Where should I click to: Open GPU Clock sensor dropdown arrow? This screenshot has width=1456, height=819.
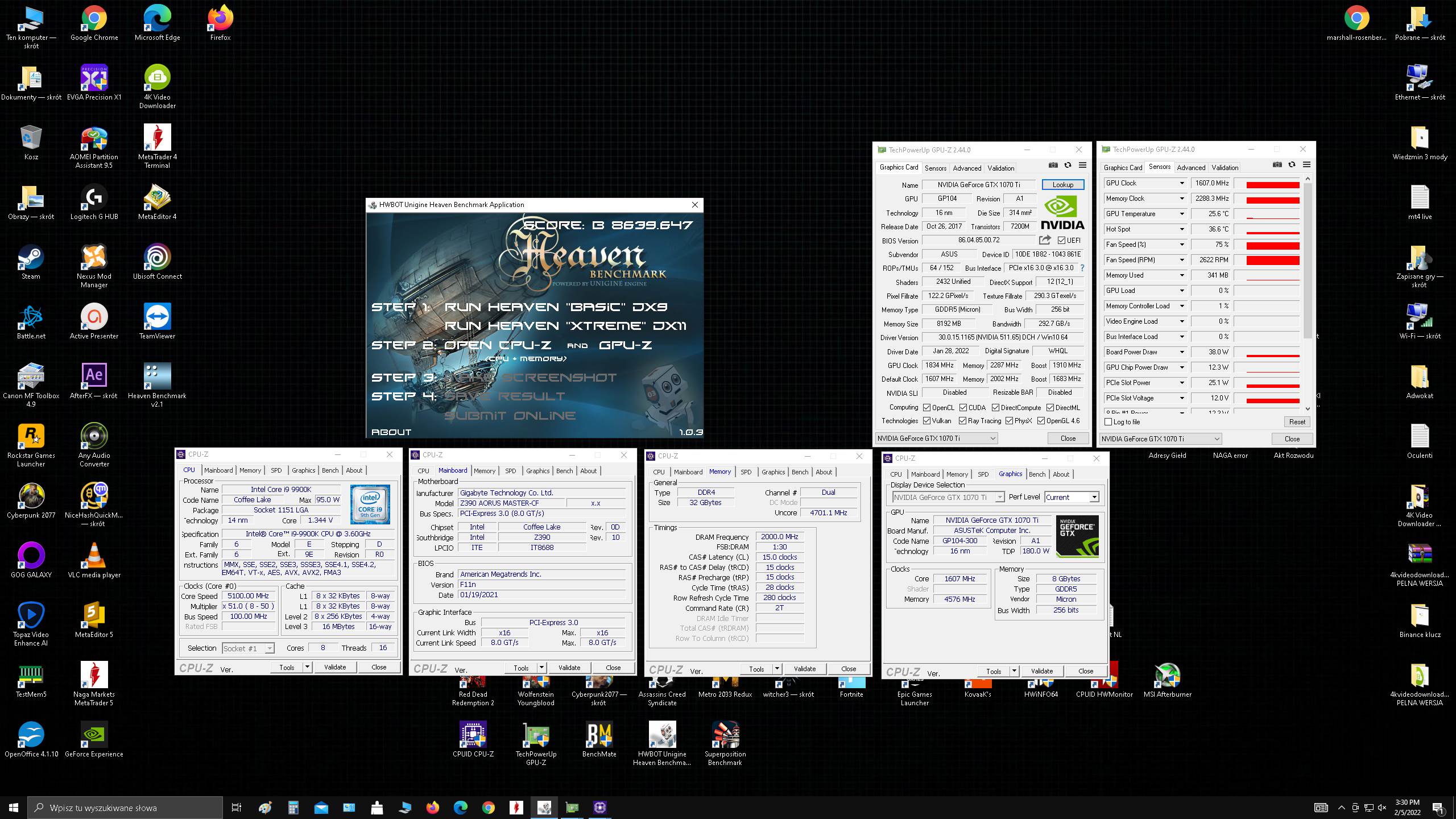coord(1181,183)
